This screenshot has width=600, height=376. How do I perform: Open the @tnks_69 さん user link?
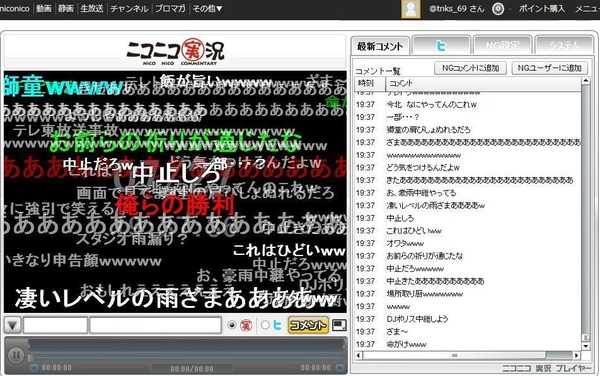tap(457, 9)
